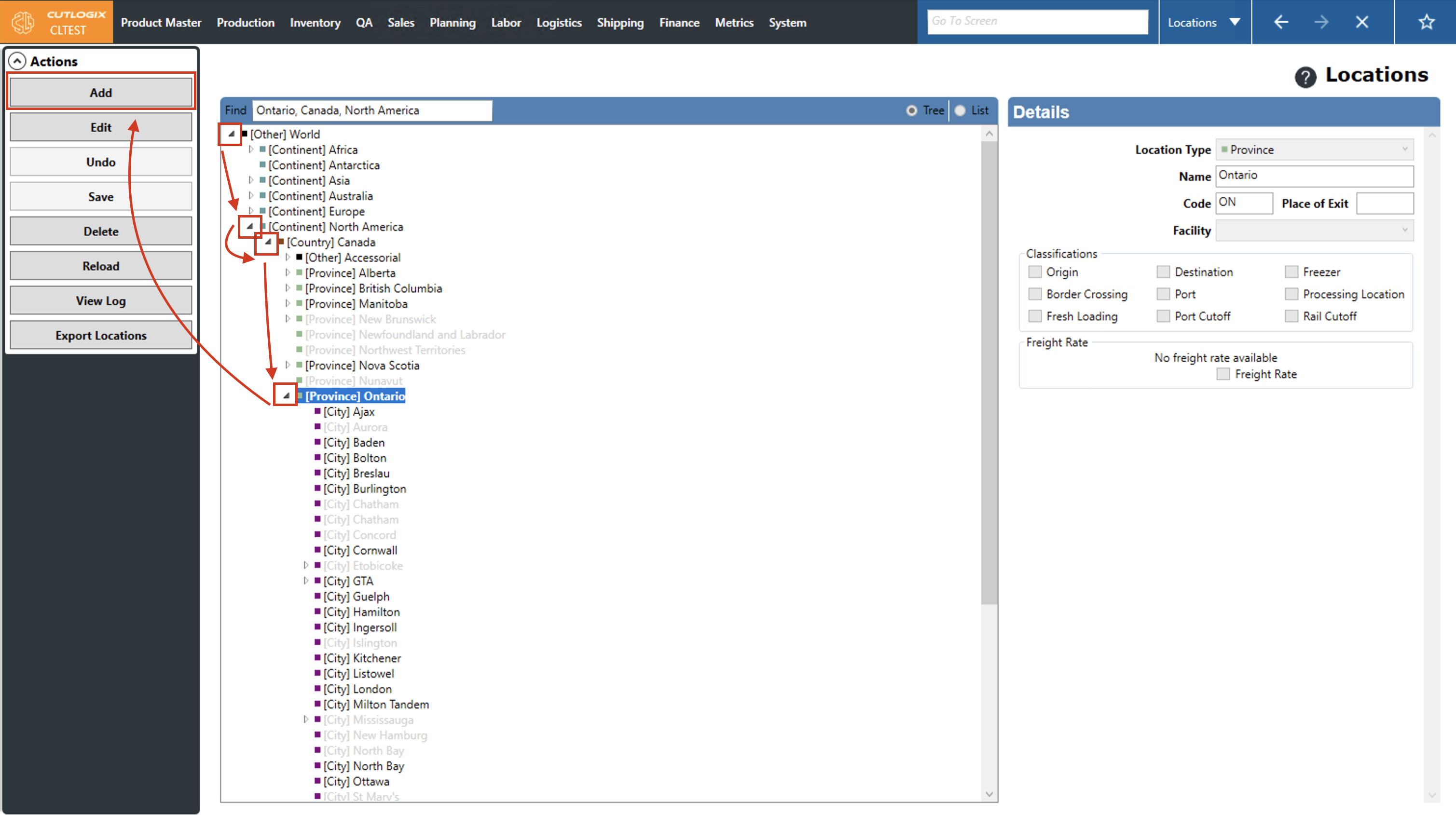Open the Inventory menu
Viewport: 1456px width, 815px height.
[x=315, y=23]
